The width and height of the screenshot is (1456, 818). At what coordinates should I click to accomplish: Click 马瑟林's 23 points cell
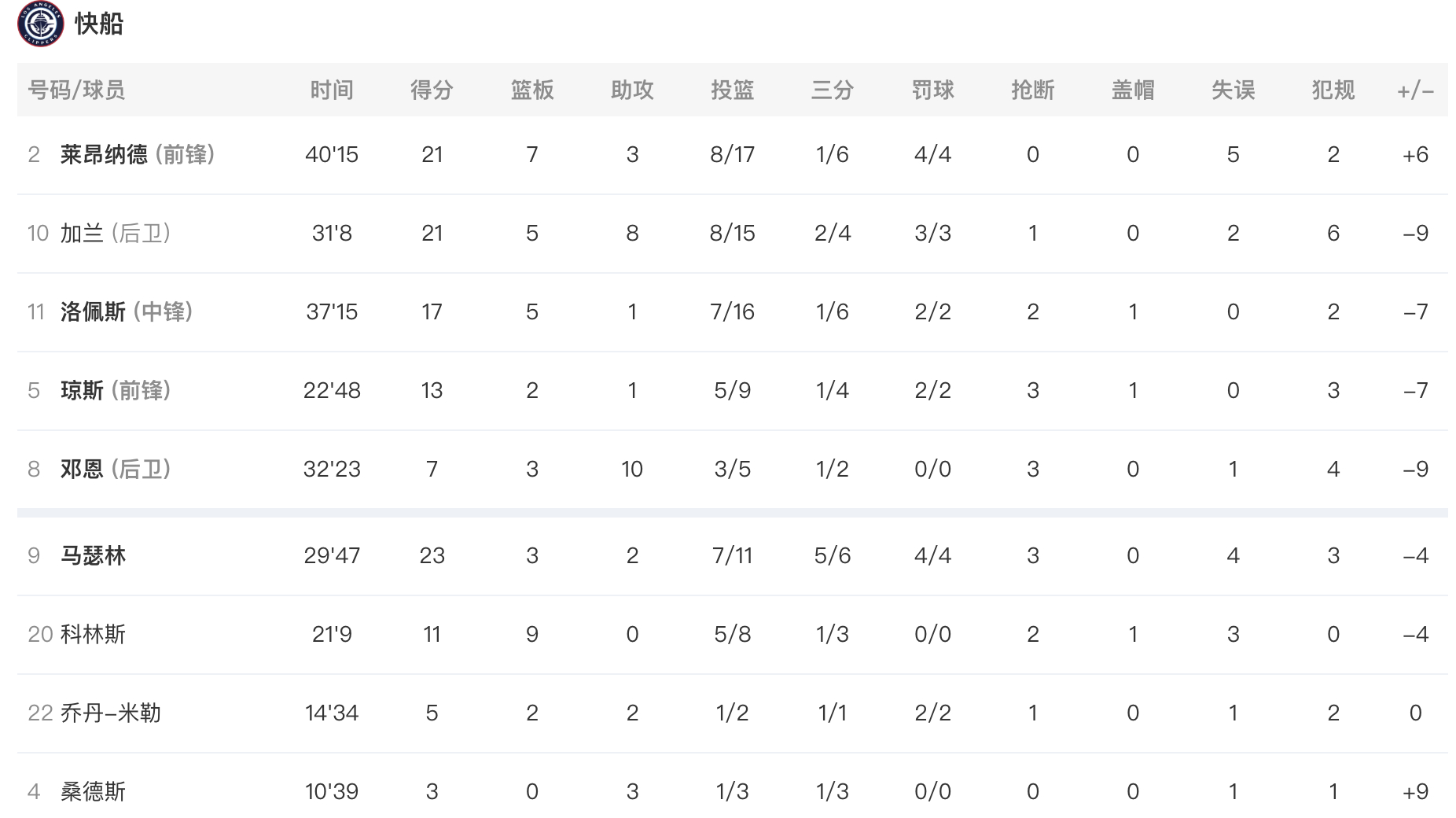[432, 555]
